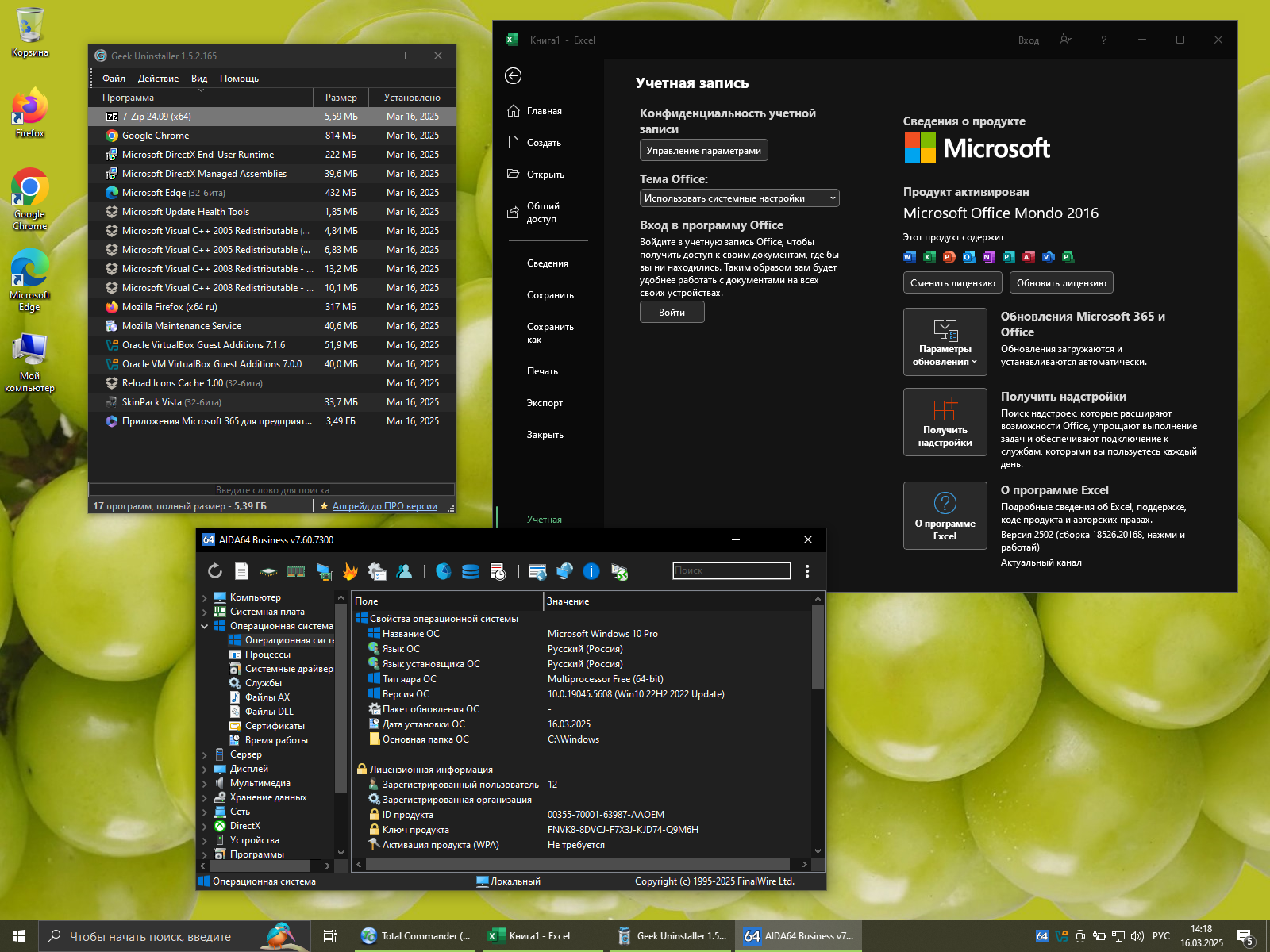
Task: Select the Firefox desktop shortcut
Action: [x=30, y=113]
